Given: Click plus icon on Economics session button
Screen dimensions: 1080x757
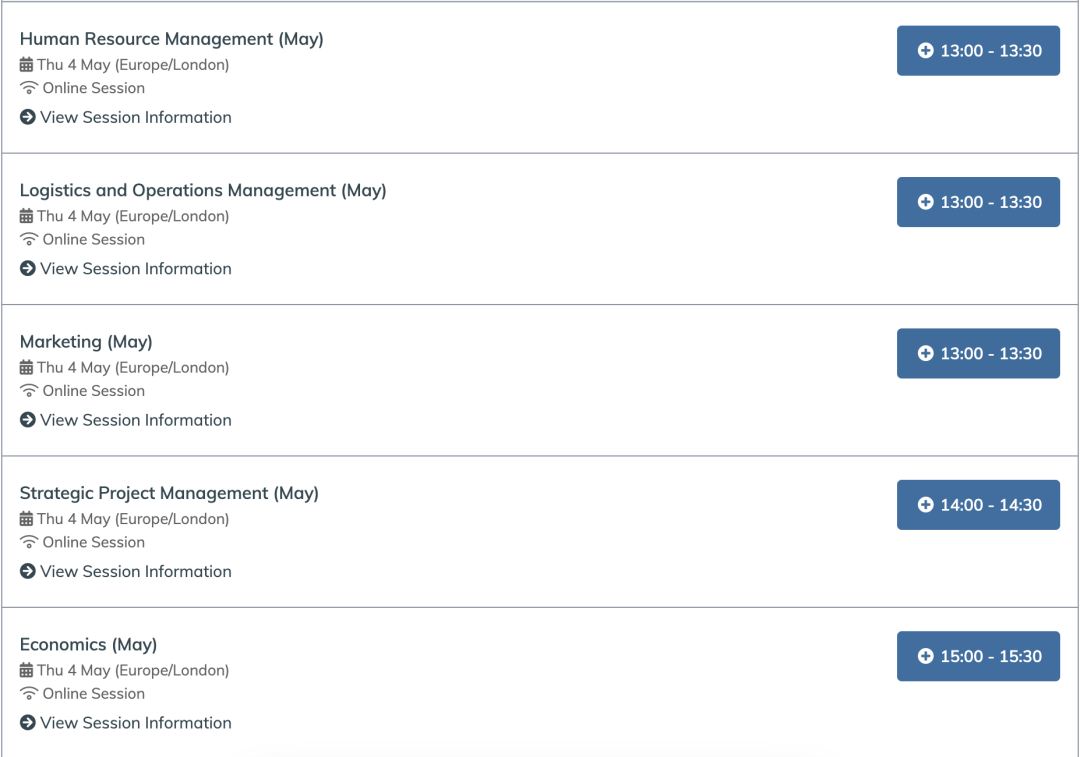Looking at the screenshot, I should point(926,656).
